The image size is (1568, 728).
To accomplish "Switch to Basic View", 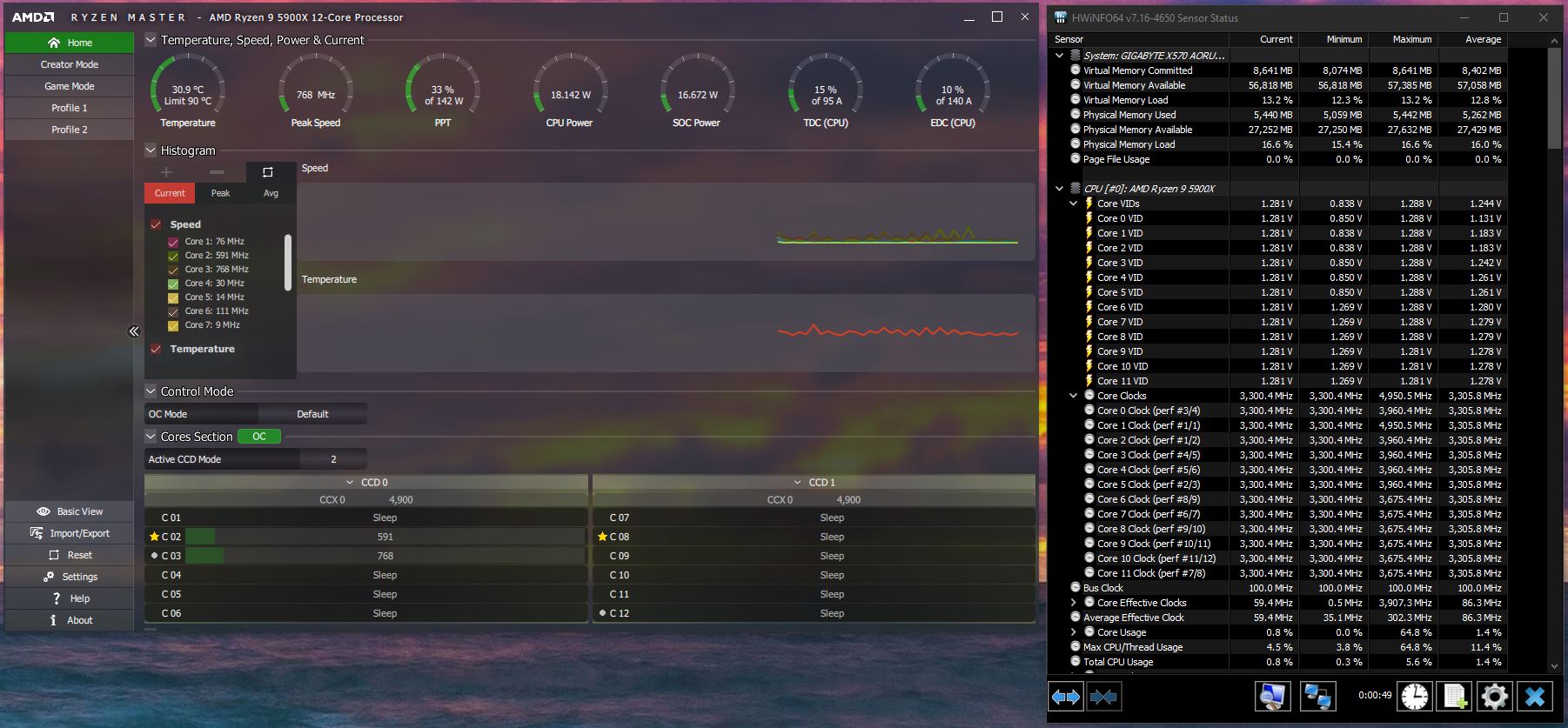I will [x=70, y=511].
